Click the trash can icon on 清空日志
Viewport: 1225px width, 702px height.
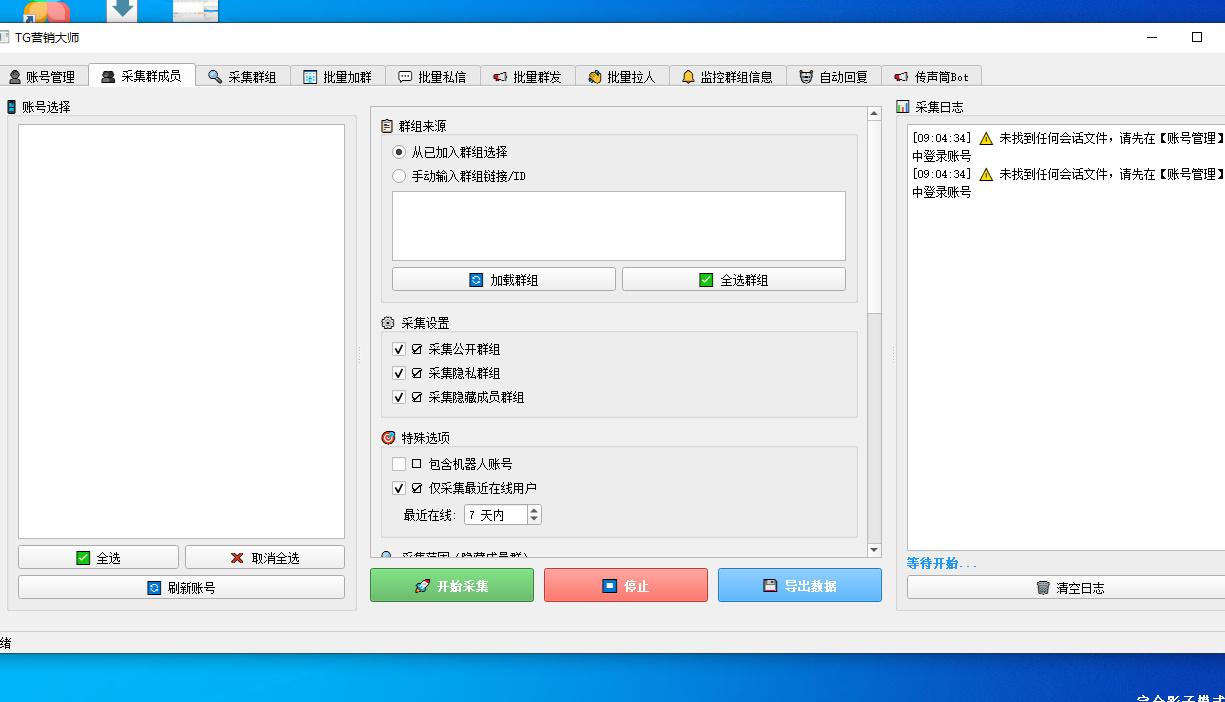click(1043, 588)
